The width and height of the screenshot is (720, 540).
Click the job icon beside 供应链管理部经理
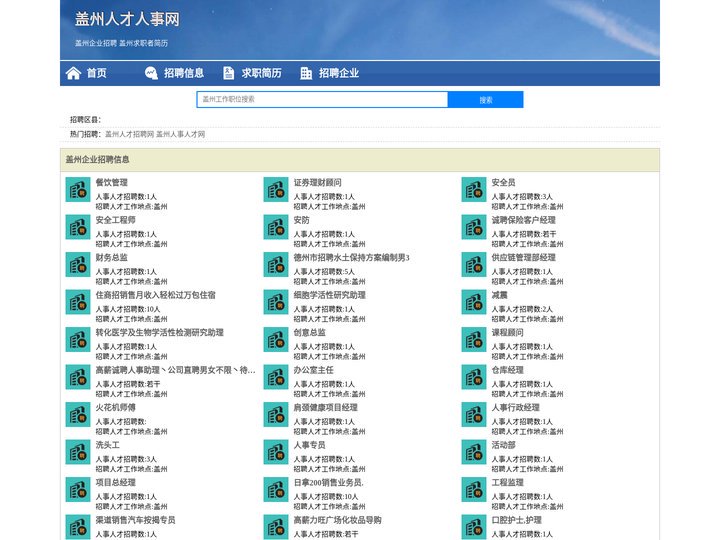coord(474,264)
